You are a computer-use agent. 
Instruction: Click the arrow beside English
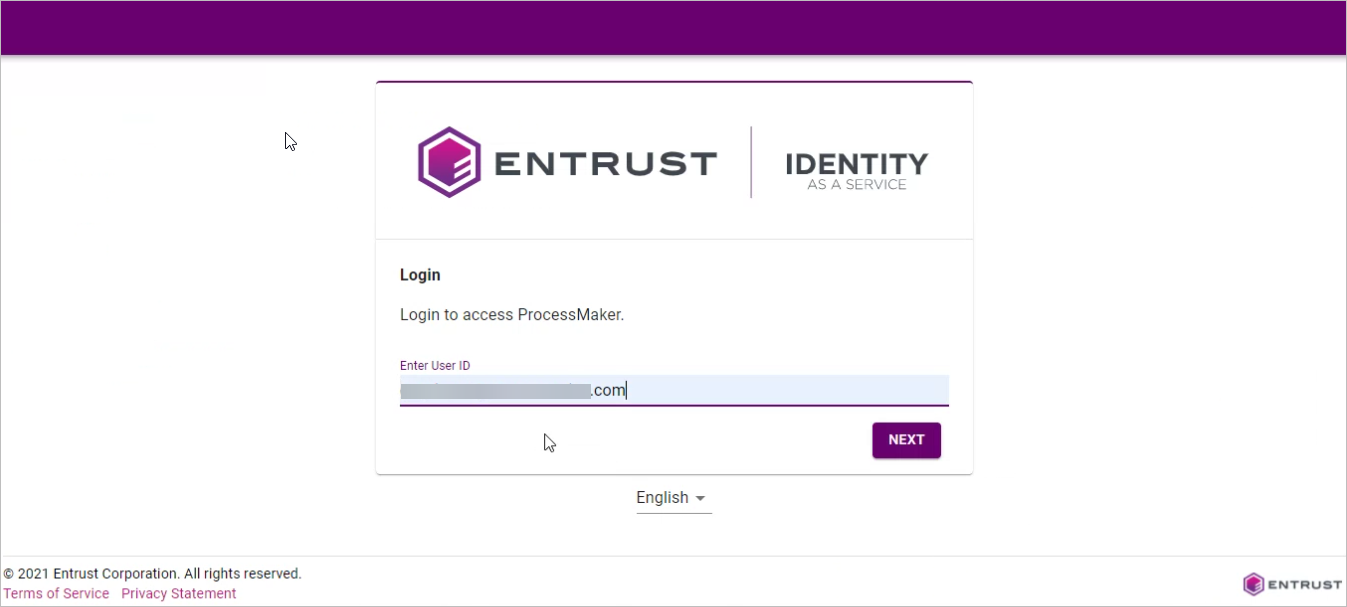tap(700, 499)
